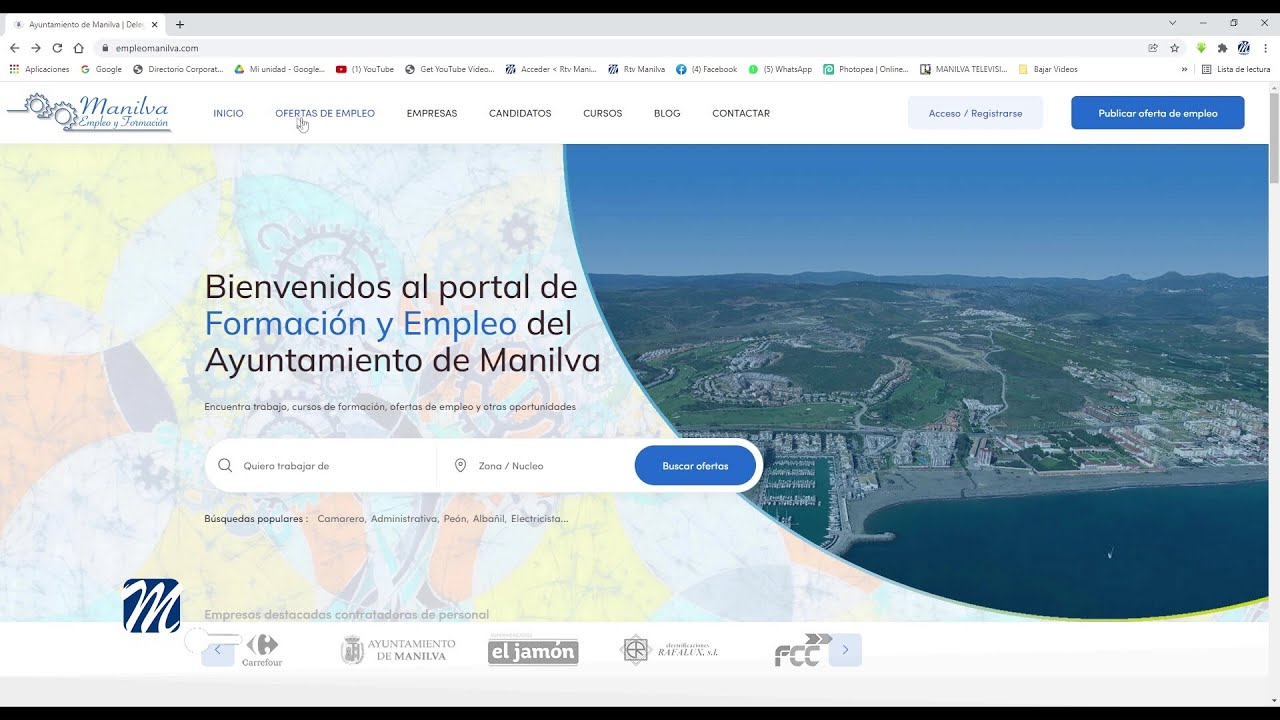This screenshot has width=1280, height=720.
Task: Reload the page with the refresh icon
Action: pyautogui.click(x=57, y=48)
